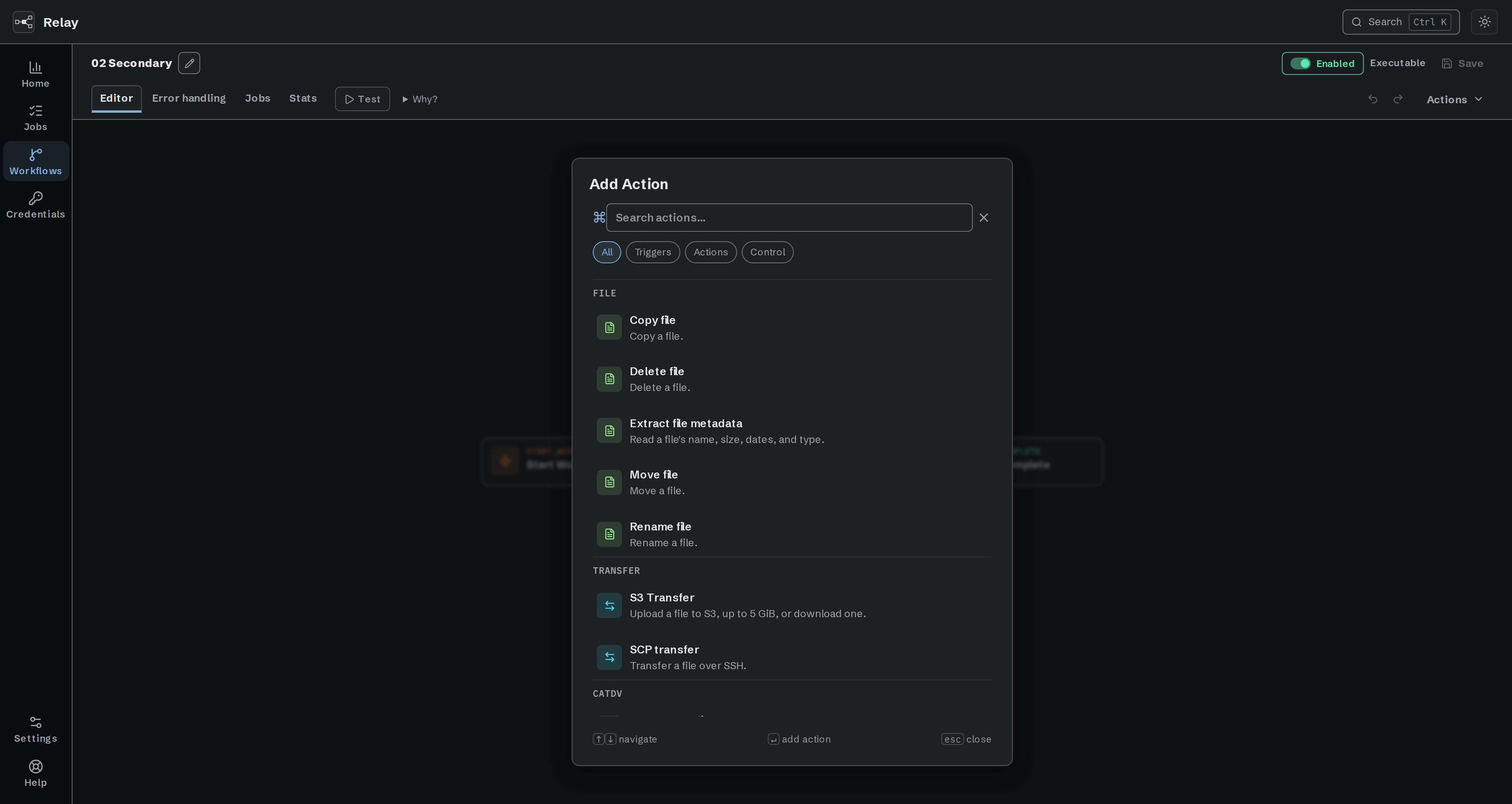This screenshot has width=1512, height=804.
Task: Expand the Why? disclosure triangle
Action: [x=405, y=100]
